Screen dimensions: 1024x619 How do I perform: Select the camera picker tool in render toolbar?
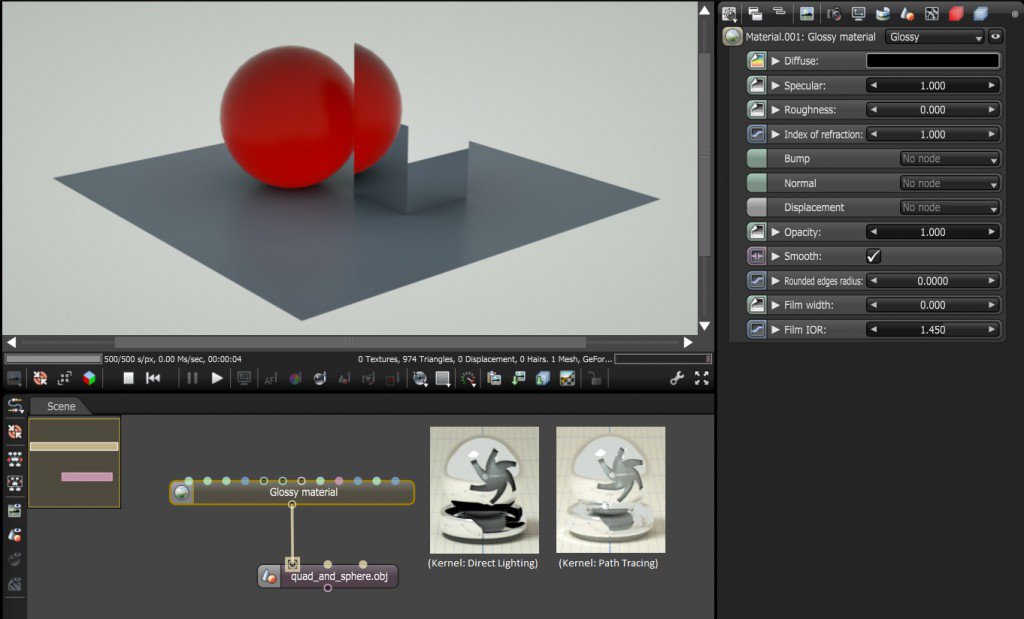[420, 379]
